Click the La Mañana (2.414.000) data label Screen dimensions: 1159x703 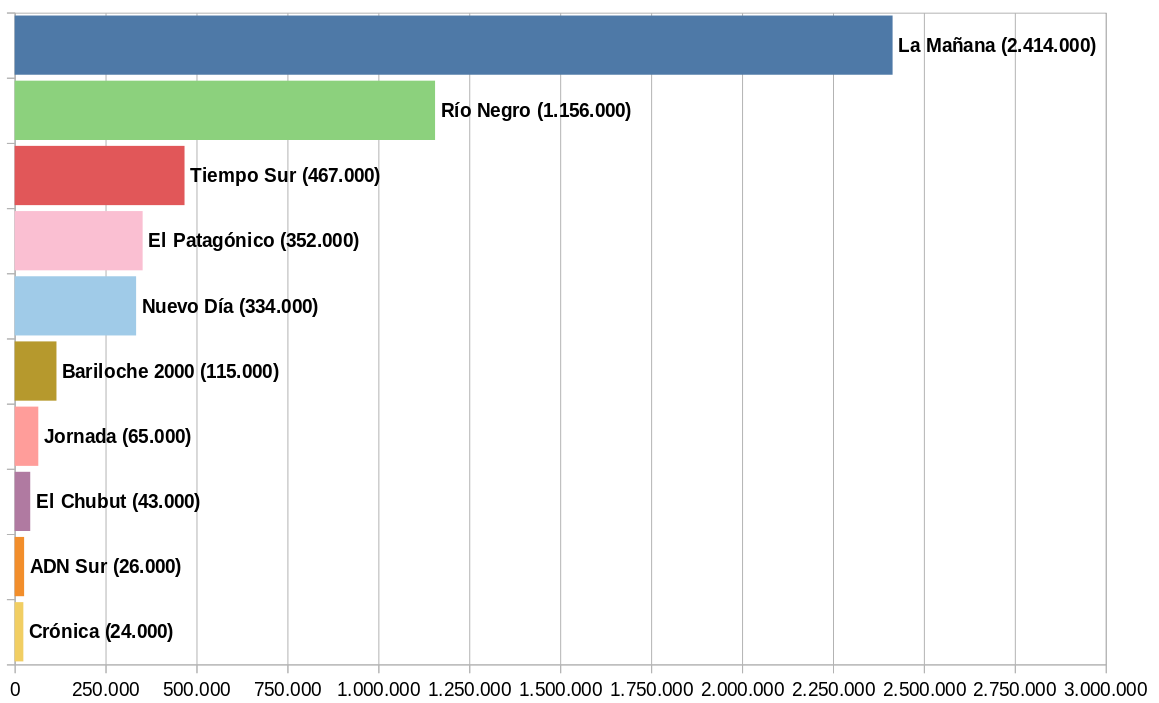(x=996, y=45)
